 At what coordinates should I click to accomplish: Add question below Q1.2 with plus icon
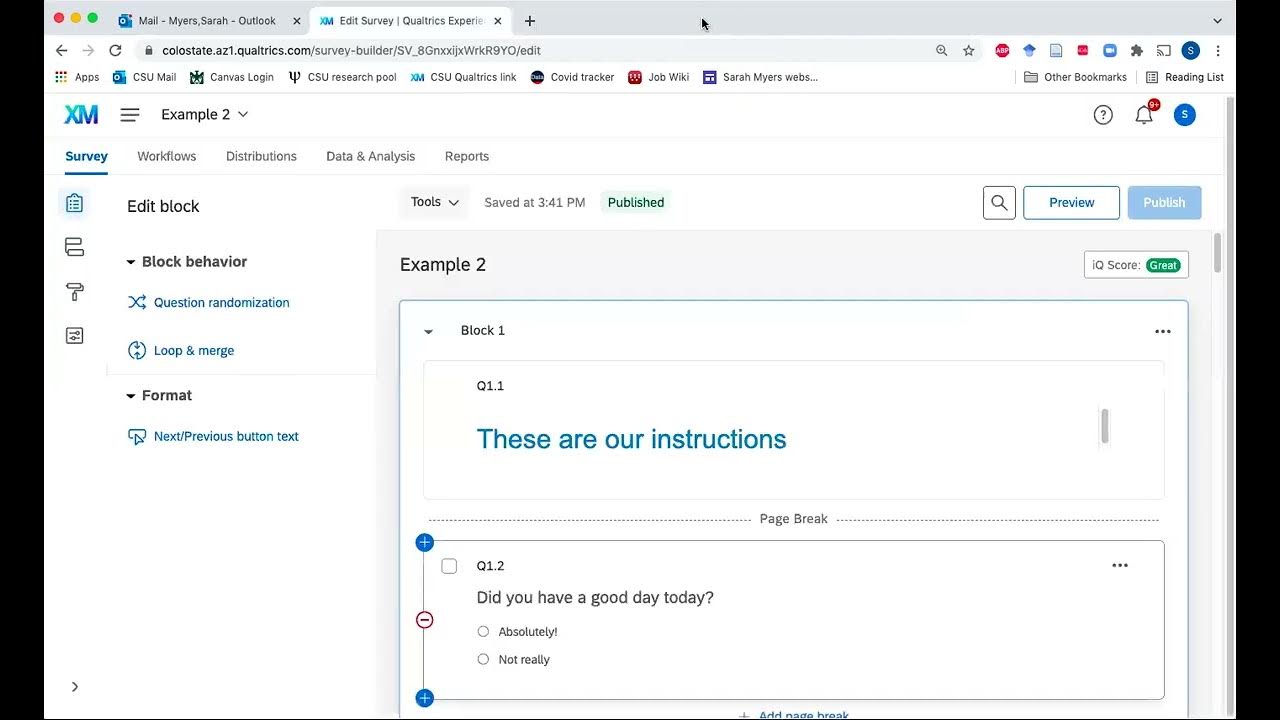424,698
